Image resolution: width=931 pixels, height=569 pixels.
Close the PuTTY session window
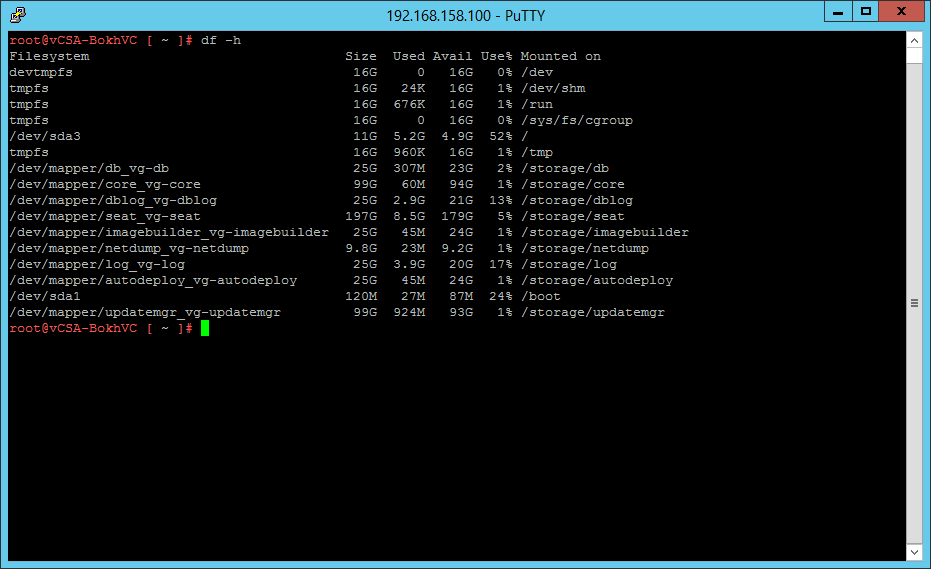[902, 12]
